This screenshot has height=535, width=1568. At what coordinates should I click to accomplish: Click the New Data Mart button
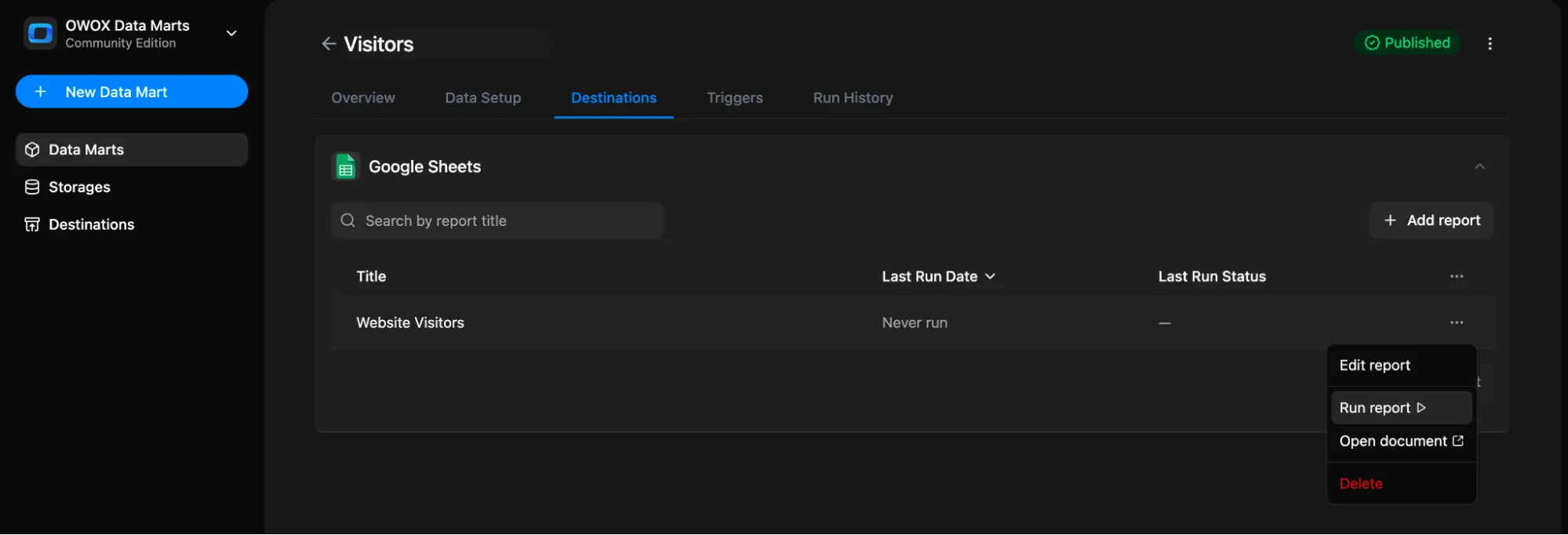tap(132, 92)
